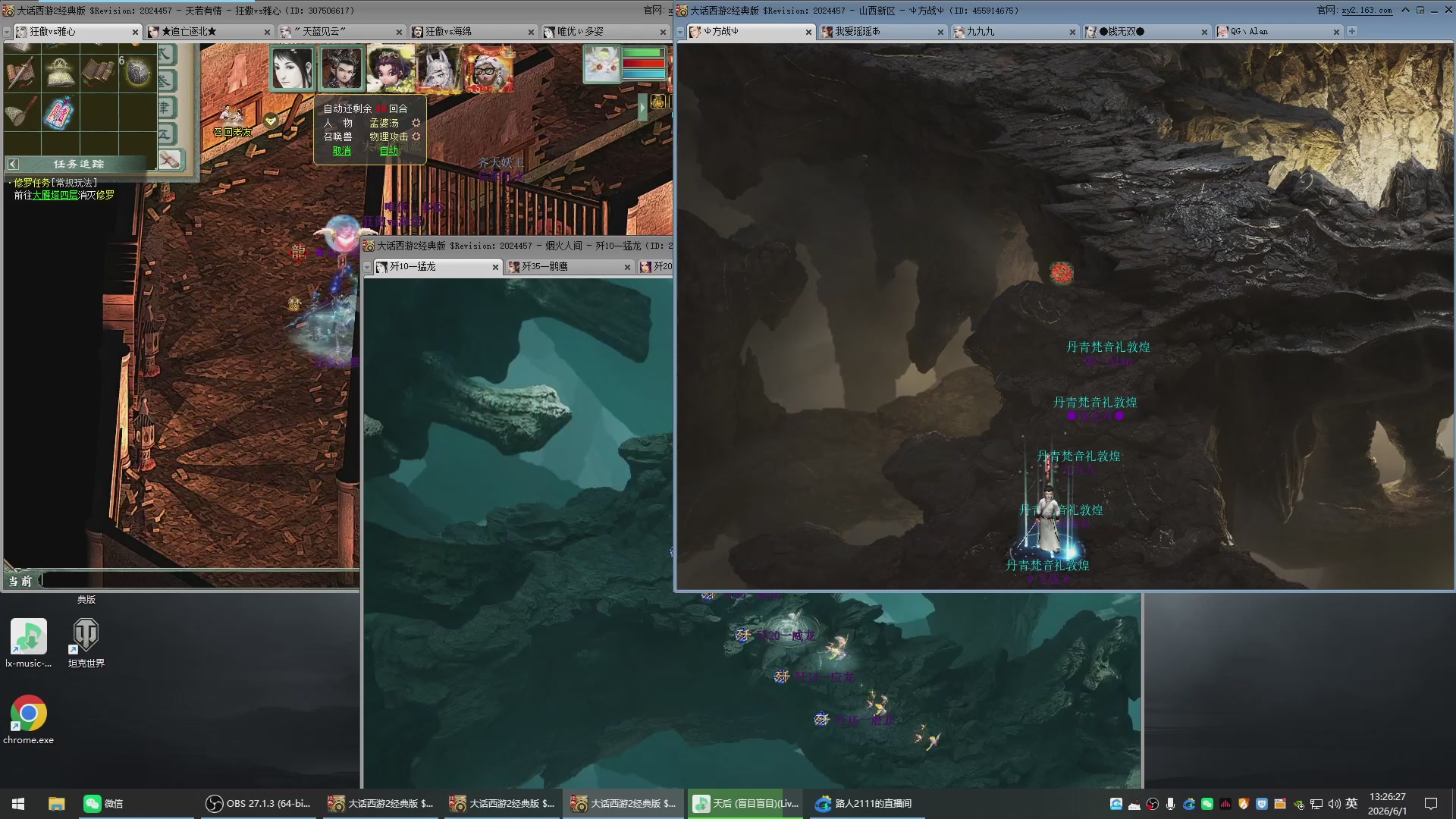Open 坦克世界 desktop shortcut
1456x819 pixels.
click(x=86, y=644)
